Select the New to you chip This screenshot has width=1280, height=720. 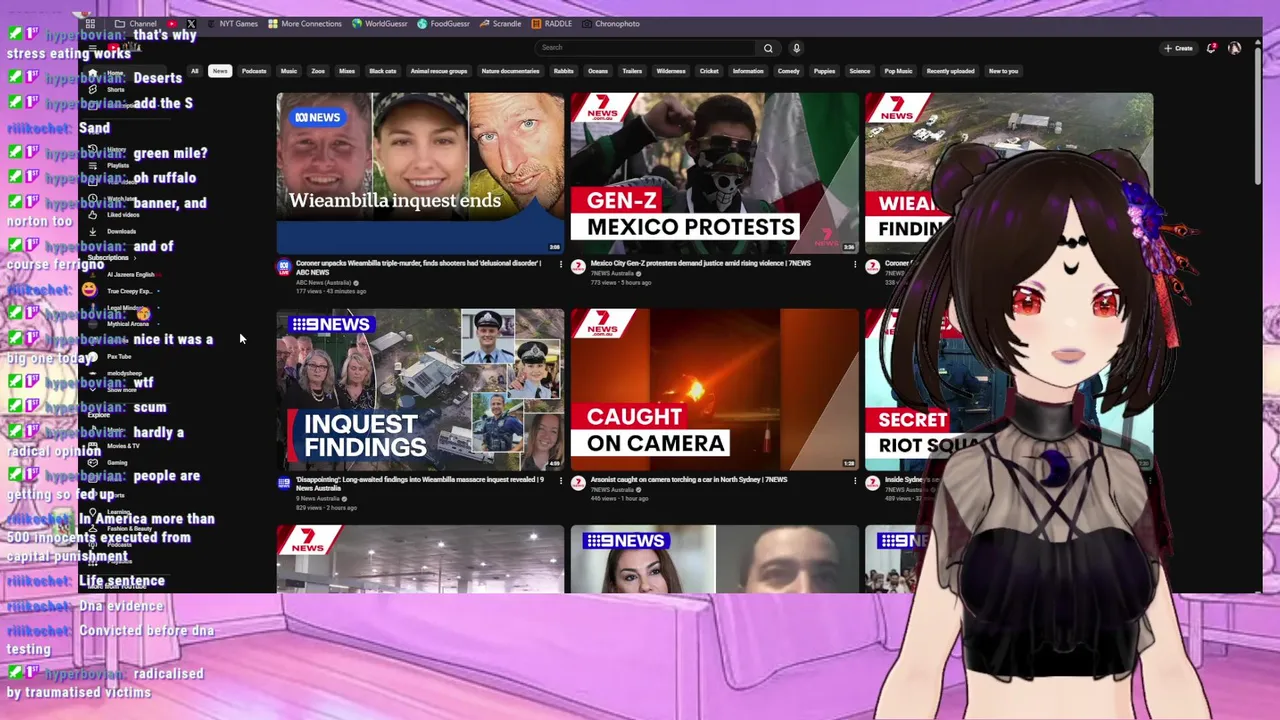click(1003, 71)
